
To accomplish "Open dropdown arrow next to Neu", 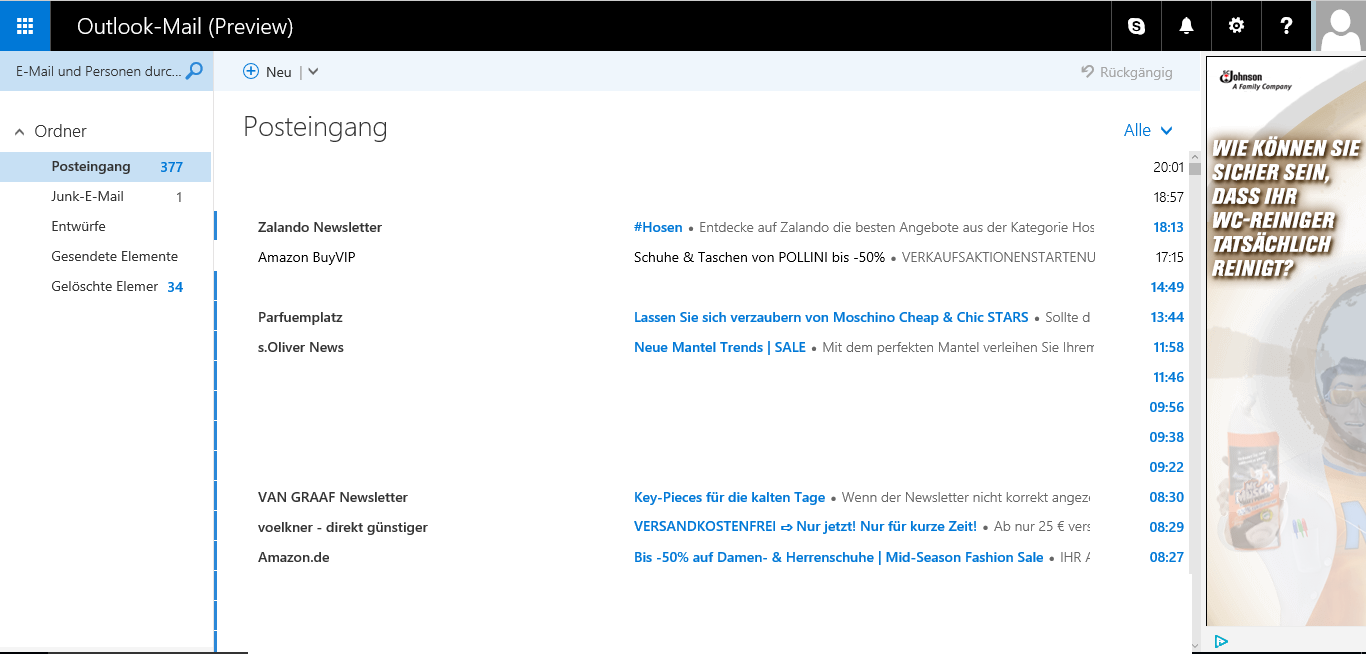I will (x=313, y=72).
